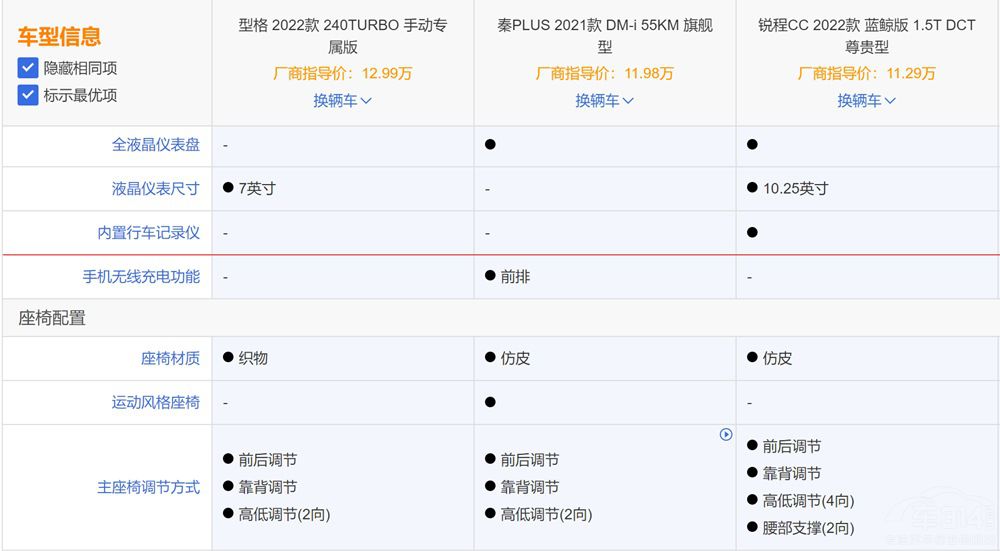Toggle the 隐藏相同项 checkbox
Viewport: 1000px width, 551px height.
click(x=28, y=68)
